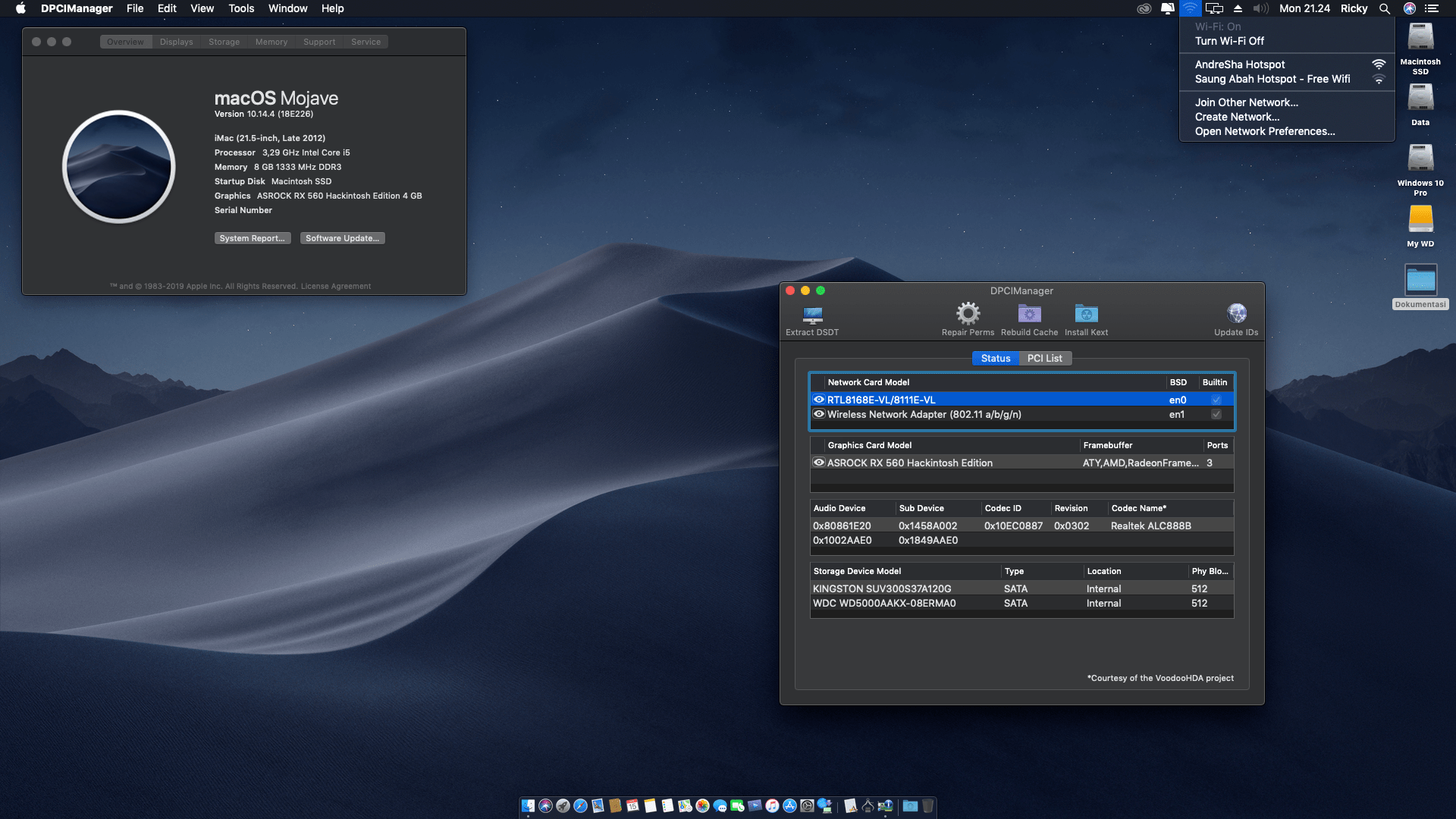Open iTunes in the dock
The width and height of the screenshot is (1456, 819).
pyautogui.click(x=772, y=805)
